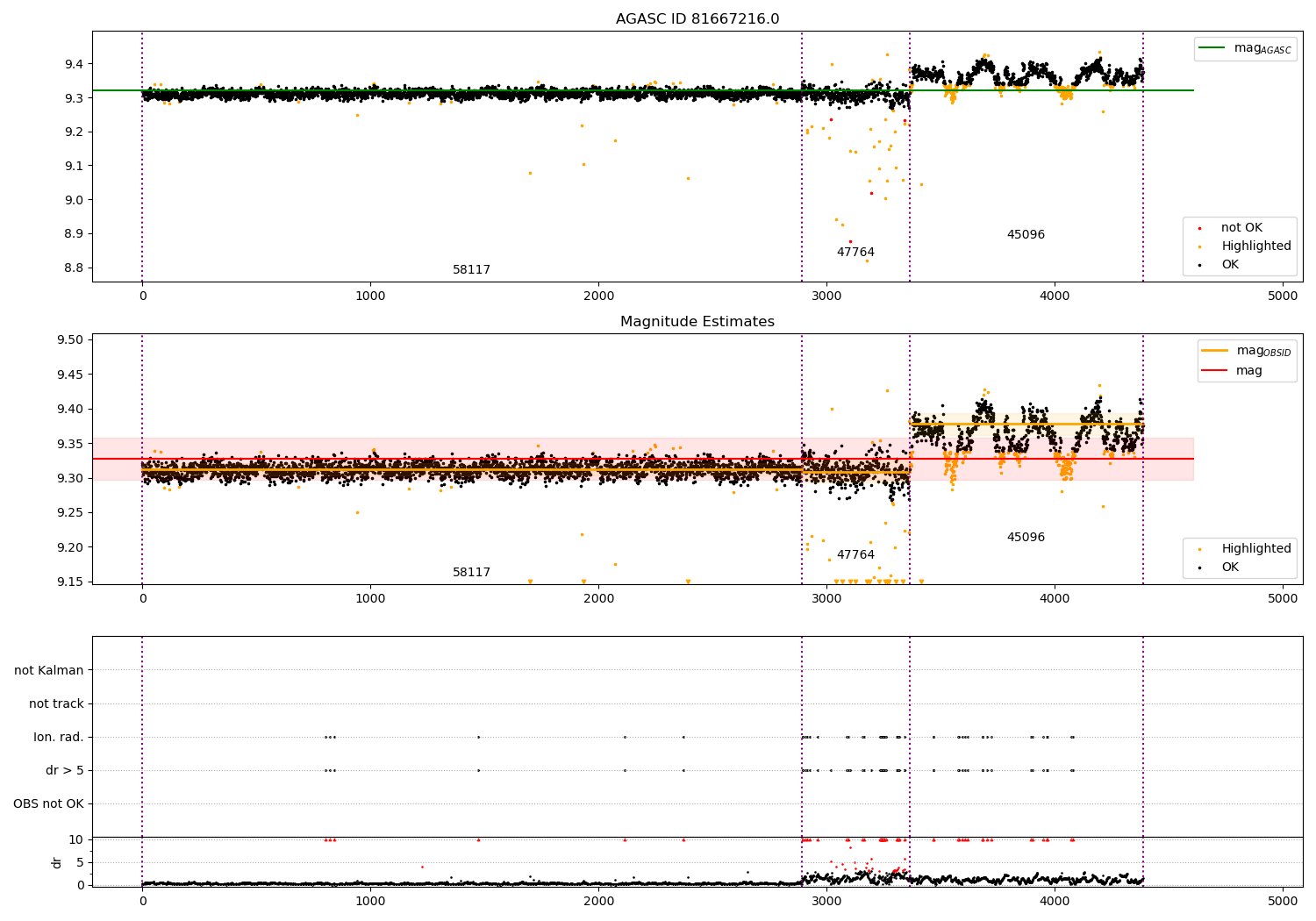
Task: Click annotation "47764" in the AGASC ID plot
Action: (855, 253)
